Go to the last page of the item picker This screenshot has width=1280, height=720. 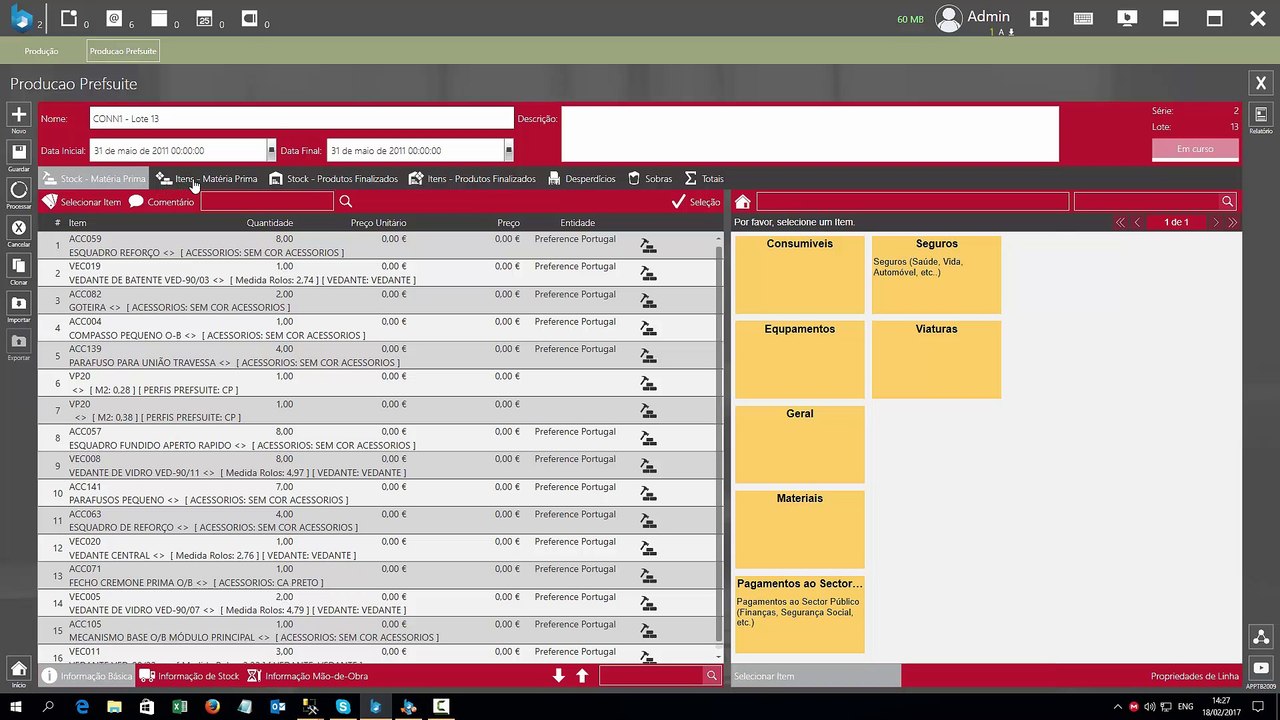(x=1232, y=222)
